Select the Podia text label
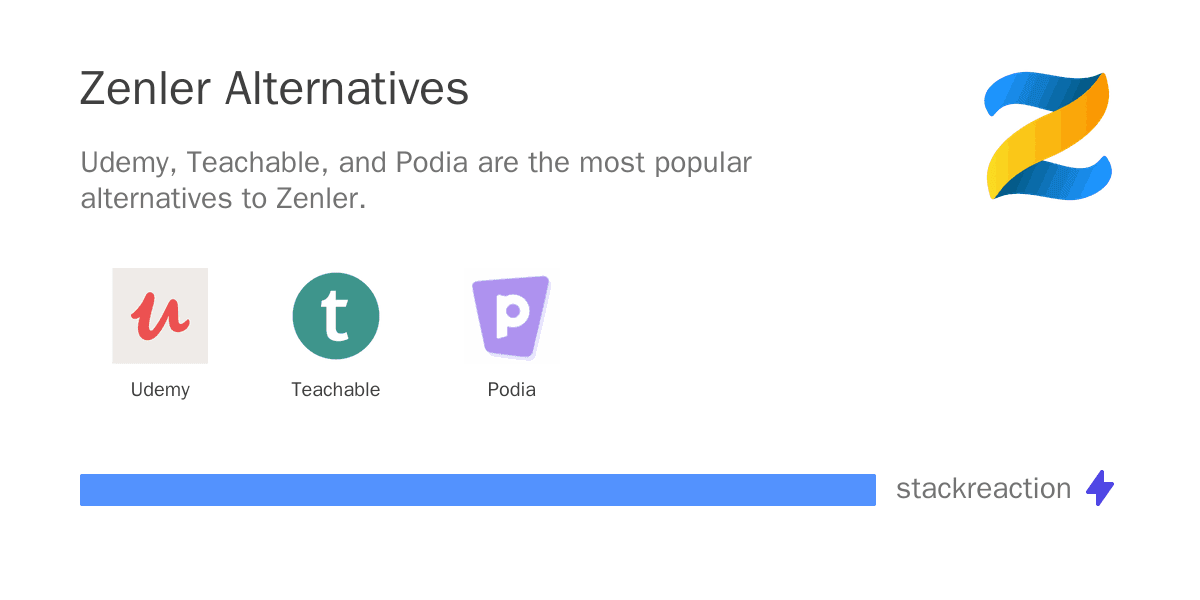Viewport: 1200px width, 600px height. point(512,390)
